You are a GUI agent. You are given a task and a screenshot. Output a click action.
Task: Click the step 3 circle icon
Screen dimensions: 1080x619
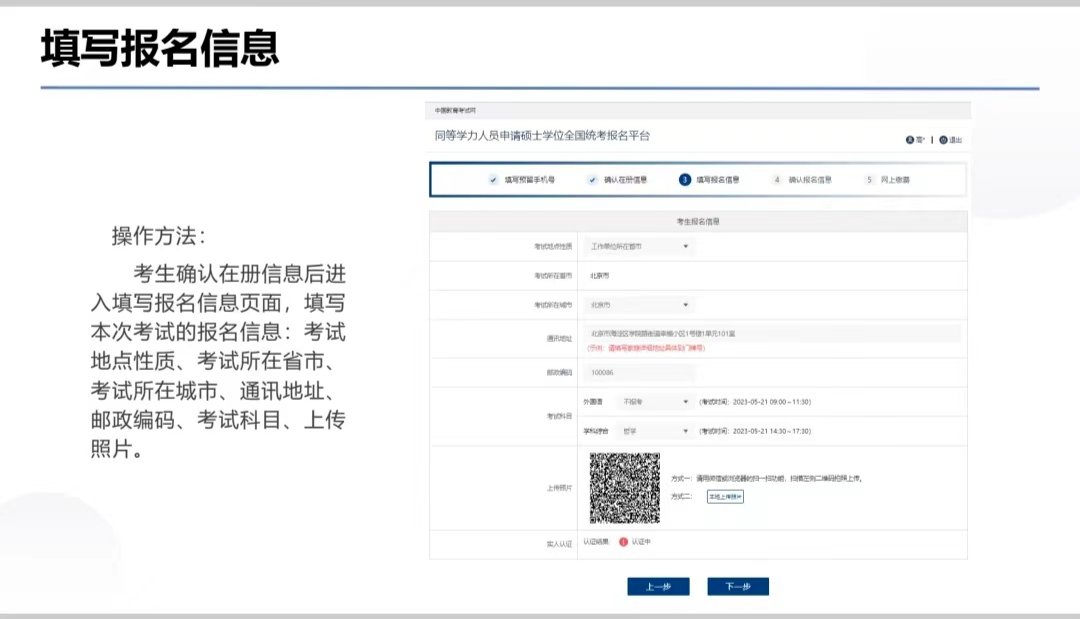(685, 180)
